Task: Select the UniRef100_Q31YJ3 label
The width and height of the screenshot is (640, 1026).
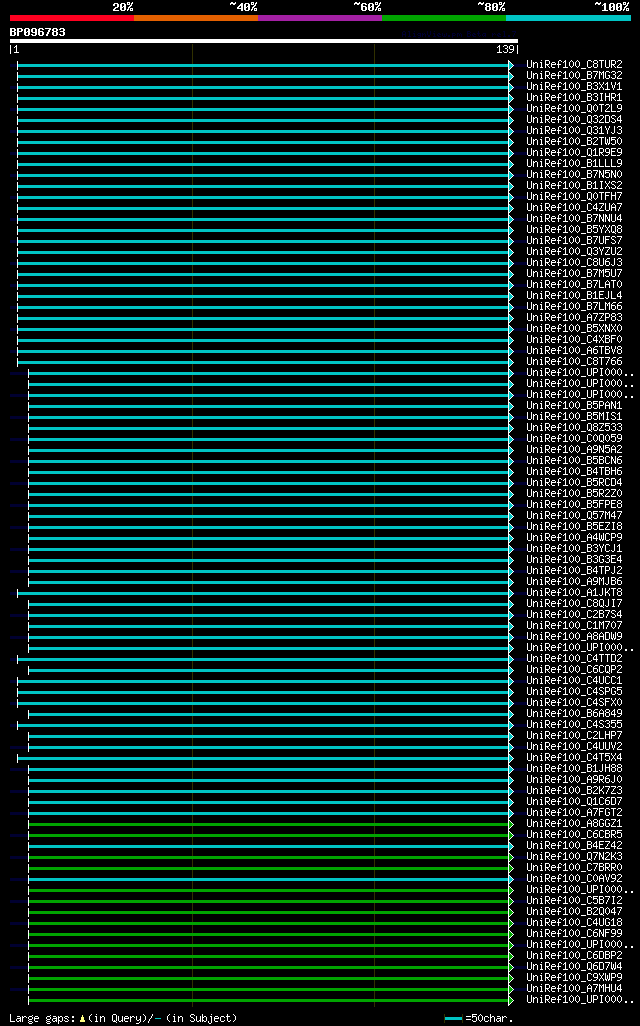Action: (575, 131)
